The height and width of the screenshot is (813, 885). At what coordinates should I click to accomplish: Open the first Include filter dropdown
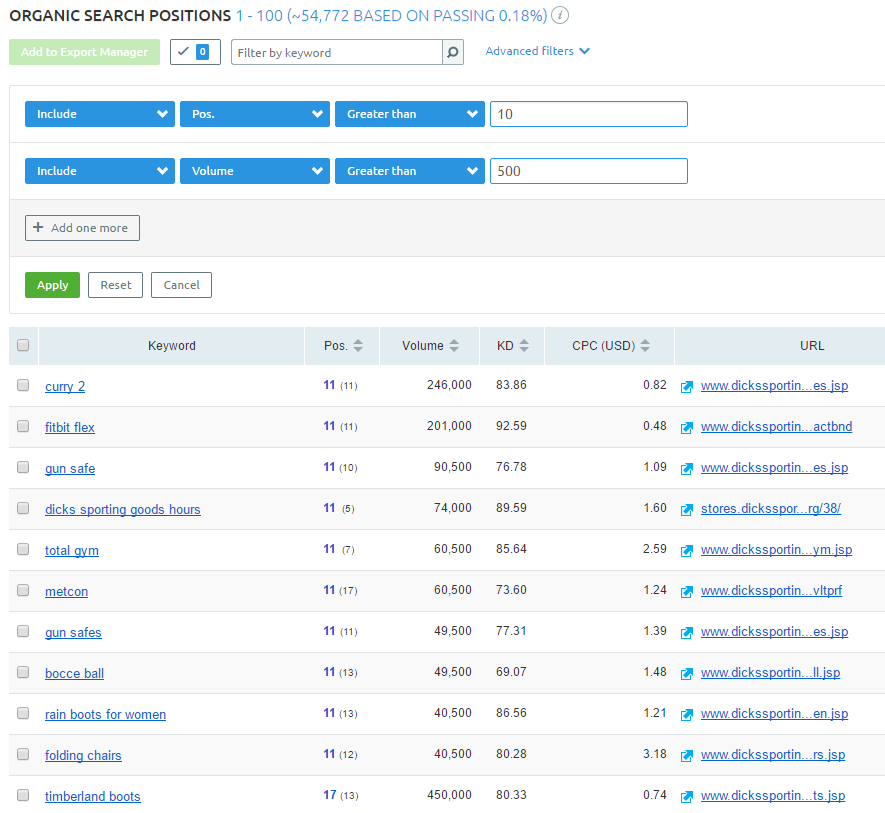[99, 114]
